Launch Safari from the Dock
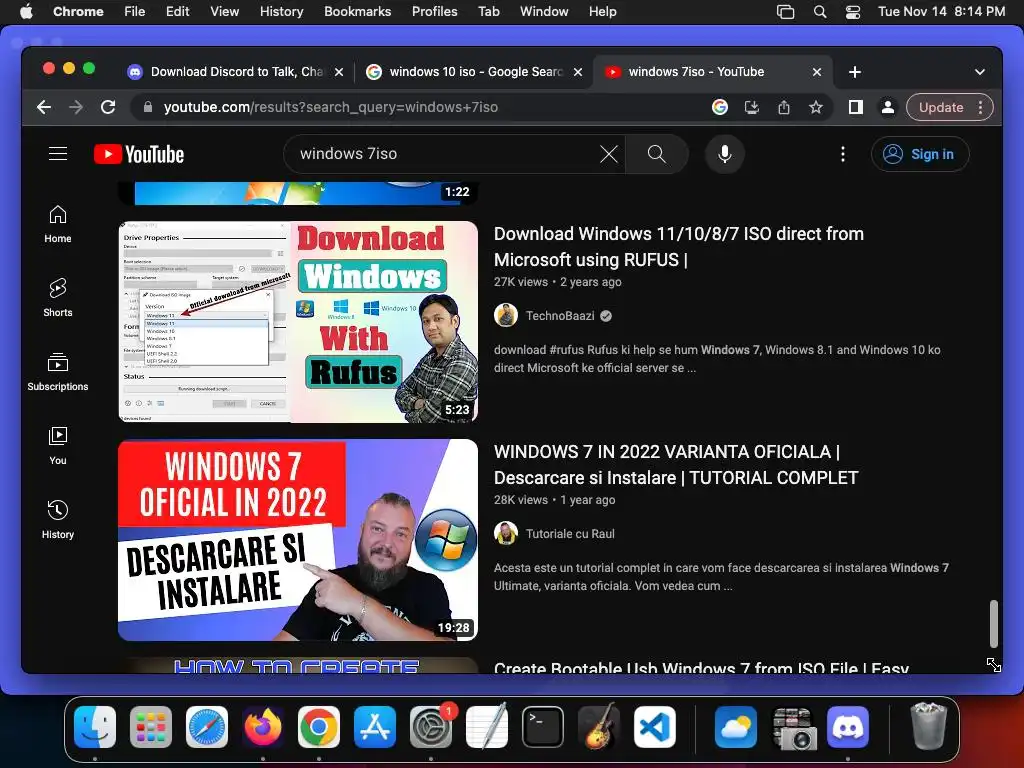This screenshot has width=1024, height=768. 207,727
